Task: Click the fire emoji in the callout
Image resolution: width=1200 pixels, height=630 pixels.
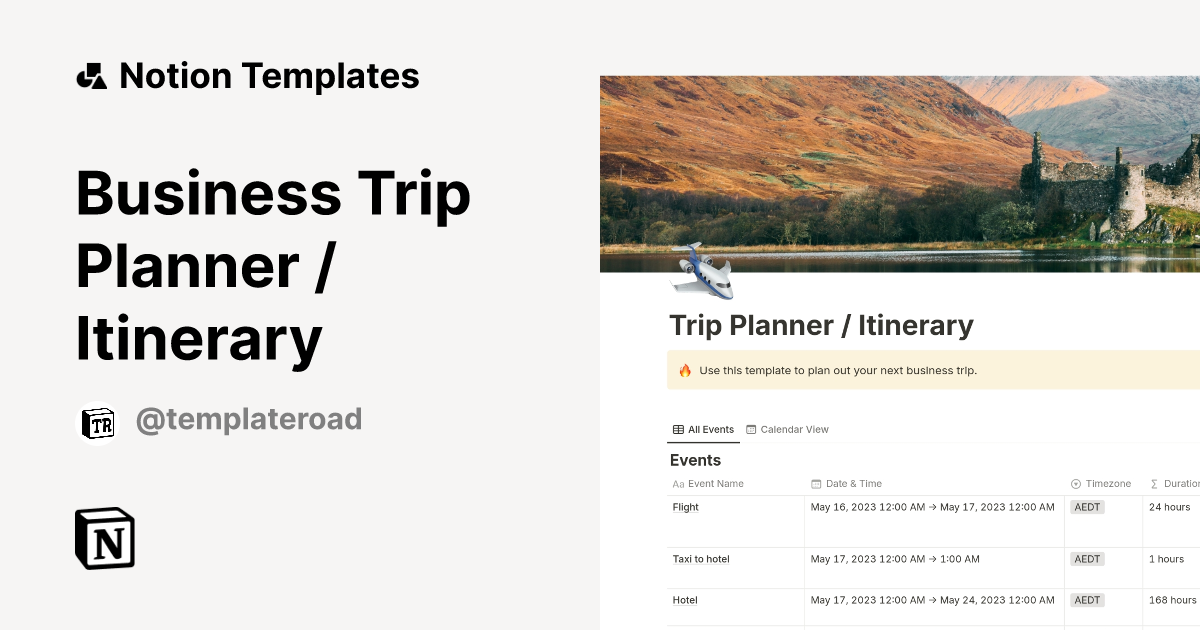Action: click(x=684, y=370)
